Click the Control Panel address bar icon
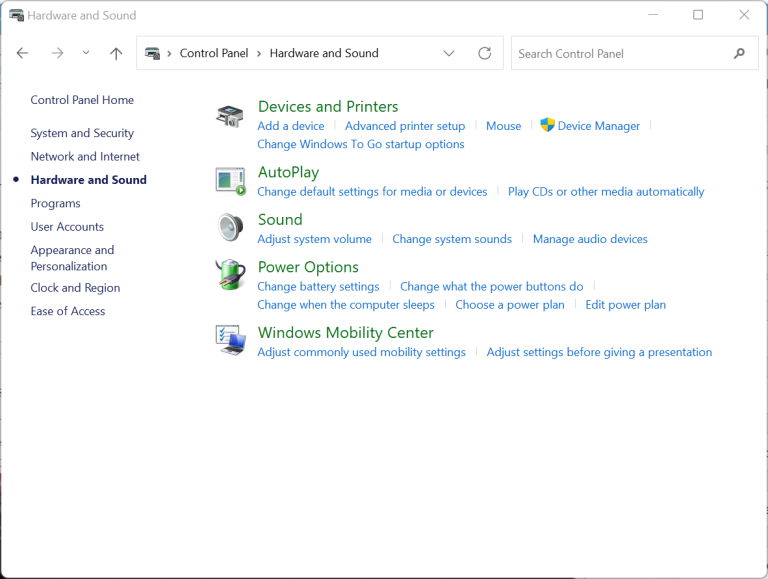This screenshot has height=579, width=768. click(152, 53)
